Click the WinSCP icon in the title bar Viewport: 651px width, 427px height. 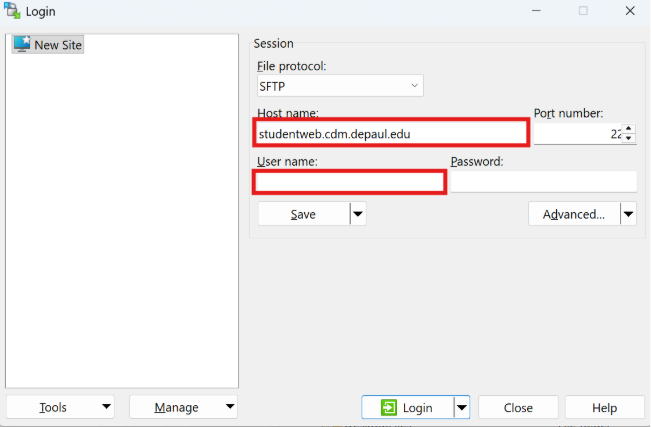(13, 11)
